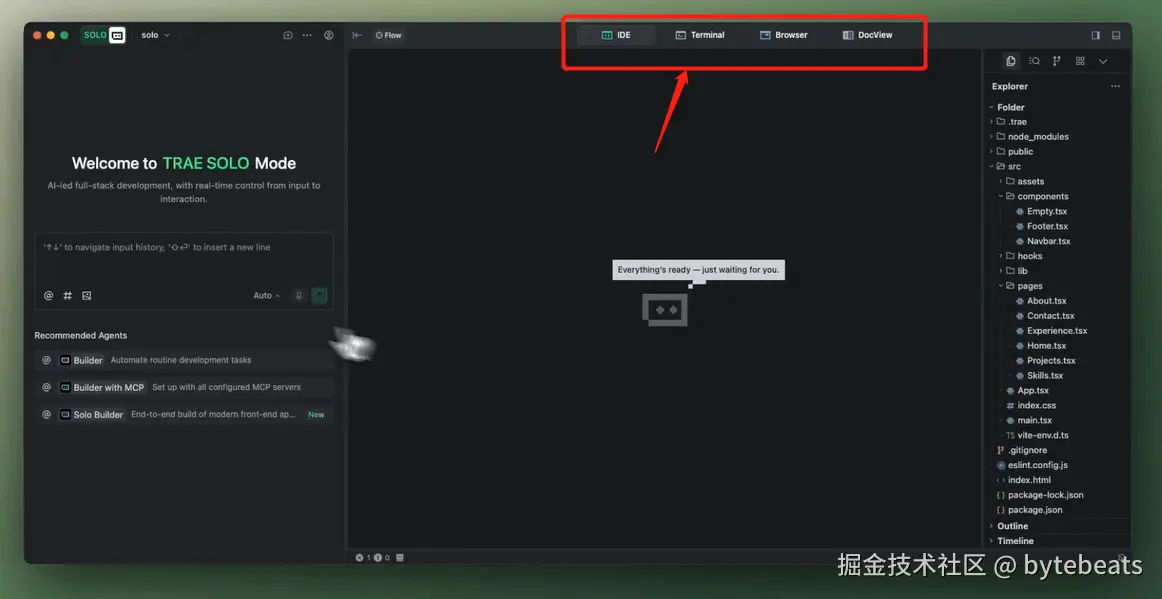Collapse the chat panel with arrow icon

[x=356, y=35]
